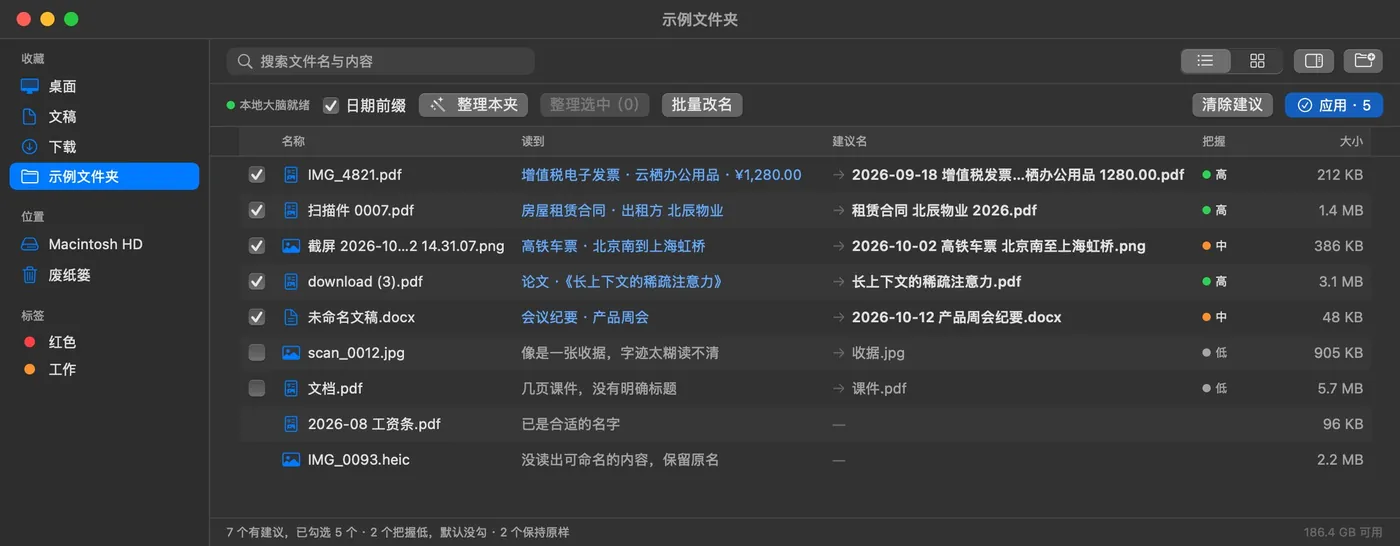Click the 截屏 png image file icon
Screen dimensions: 1400x546
(291, 246)
